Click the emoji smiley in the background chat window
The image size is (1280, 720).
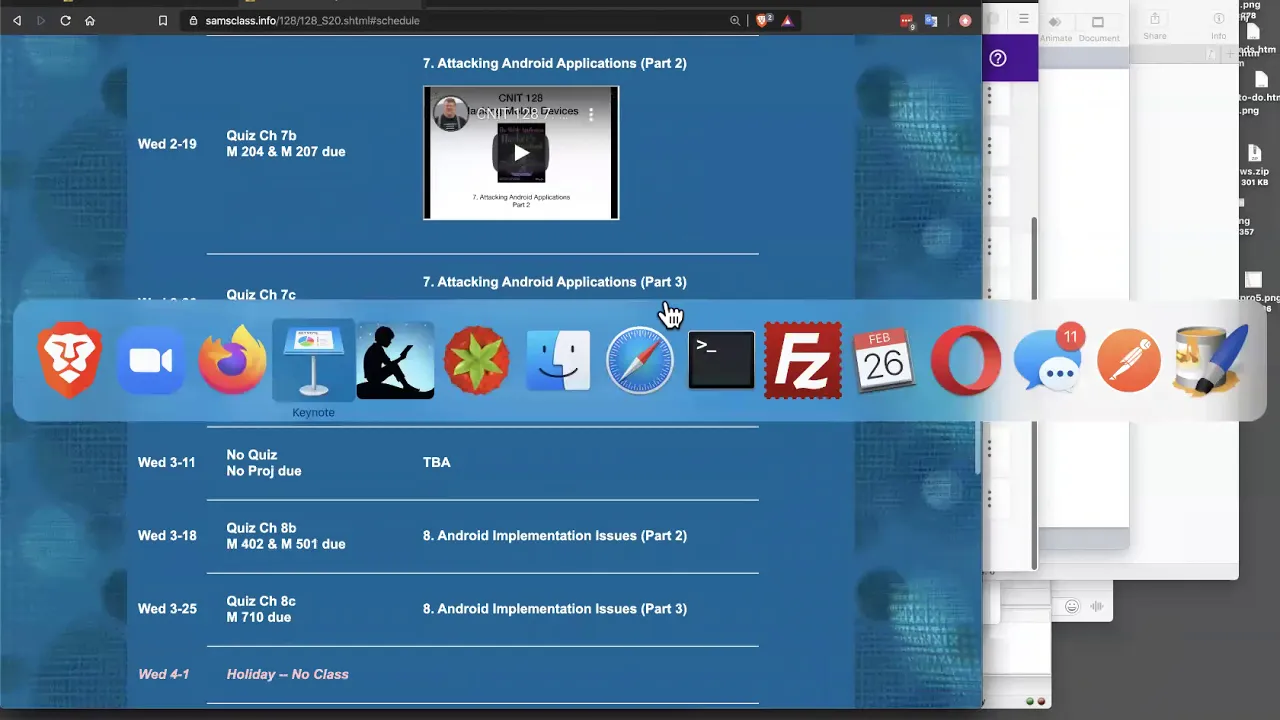click(x=1072, y=606)
